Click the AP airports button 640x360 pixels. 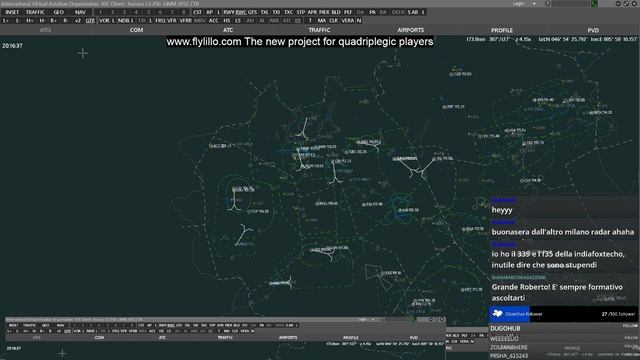click(x=209, y=12)
